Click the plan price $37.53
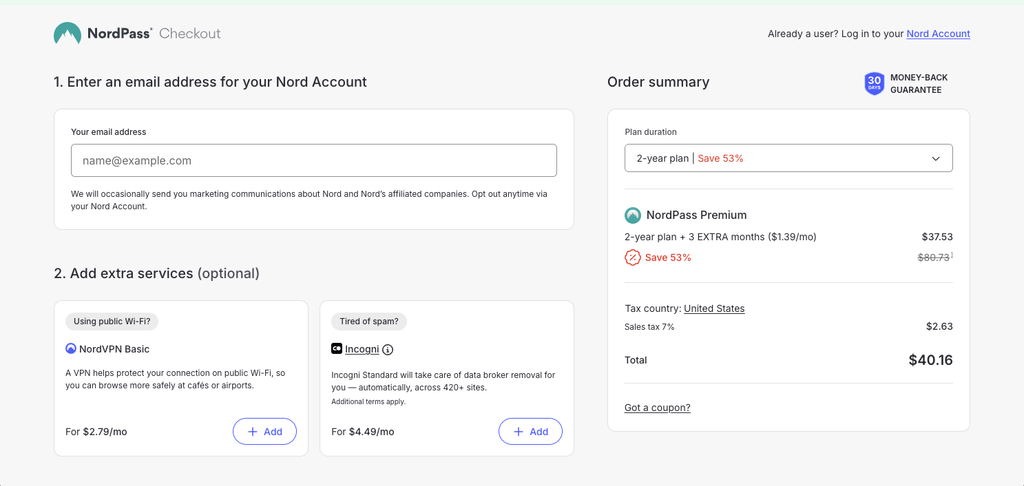 coord(937,236)
